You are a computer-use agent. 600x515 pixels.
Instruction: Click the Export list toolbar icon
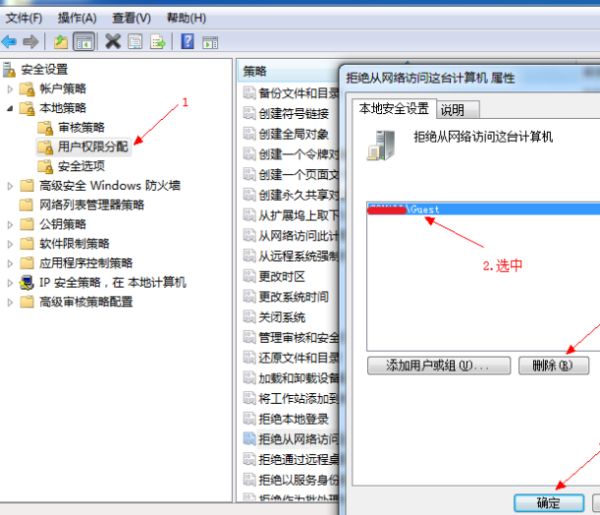pyautogui.click(x=158, y=41)
